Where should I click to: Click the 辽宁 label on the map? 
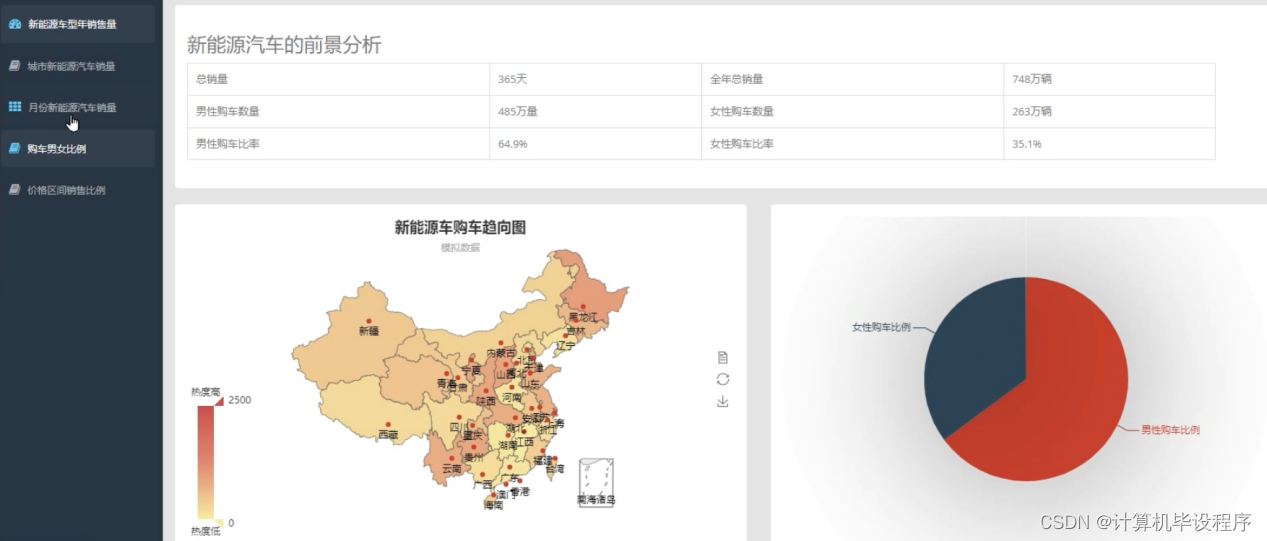tap(566, 345)
